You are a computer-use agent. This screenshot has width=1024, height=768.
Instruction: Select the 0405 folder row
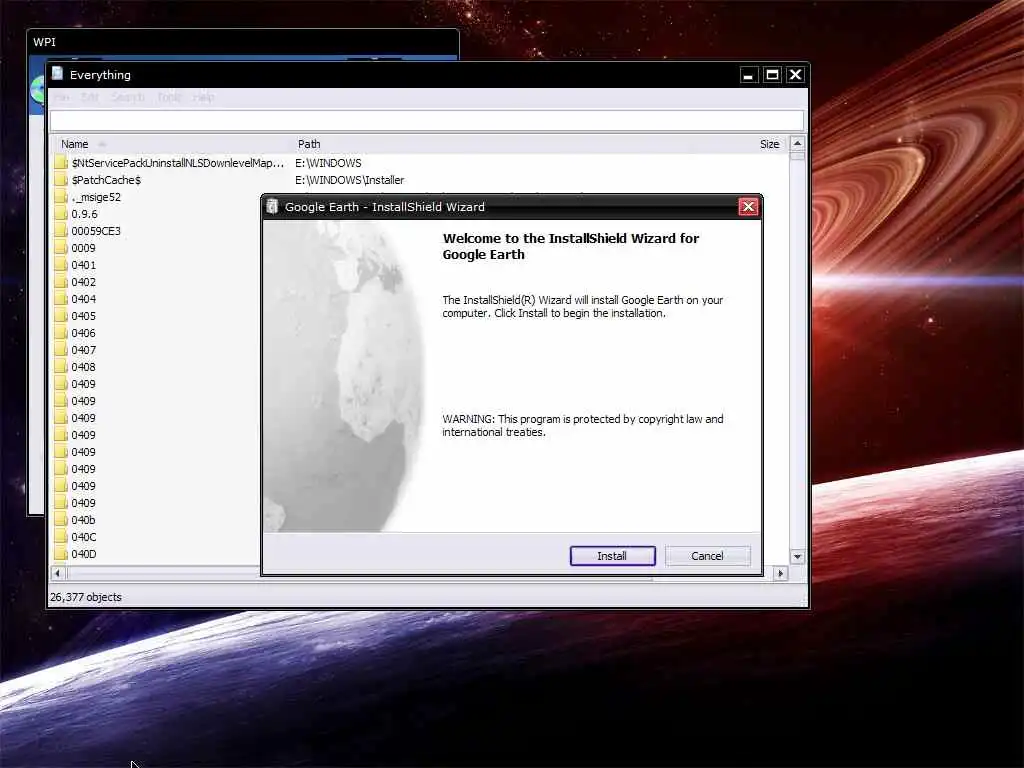point(84,316)
